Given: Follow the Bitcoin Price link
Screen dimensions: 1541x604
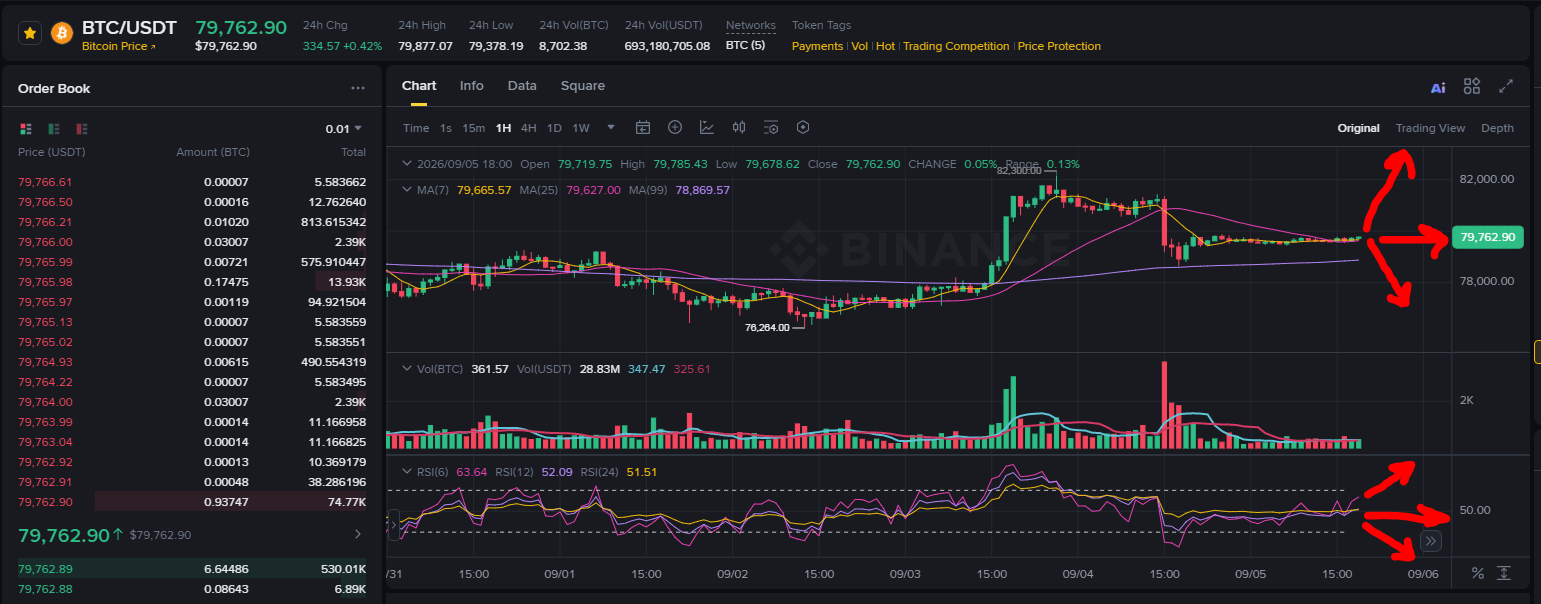Looking at the screenshot, I should click(x=118, y=46).
